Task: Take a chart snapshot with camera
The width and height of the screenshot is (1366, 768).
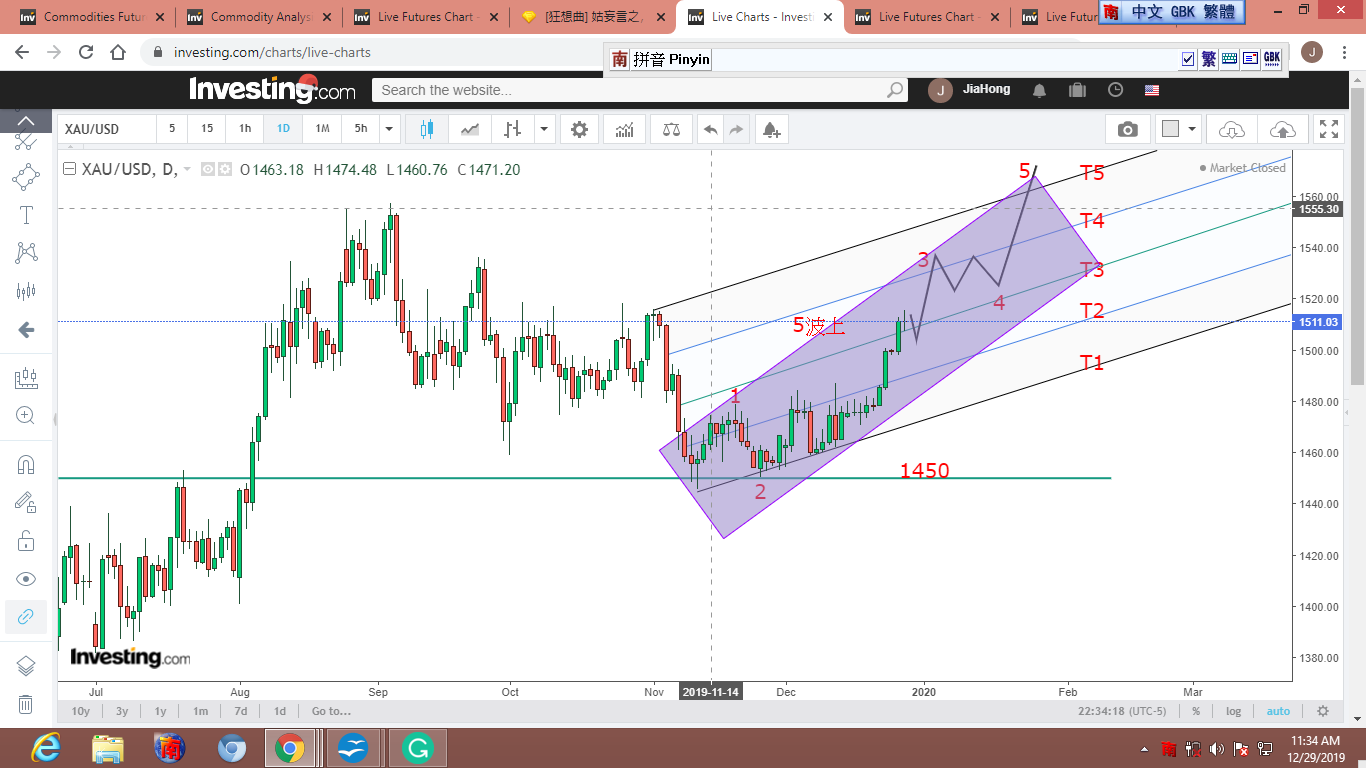Action: click(1127, 129)
